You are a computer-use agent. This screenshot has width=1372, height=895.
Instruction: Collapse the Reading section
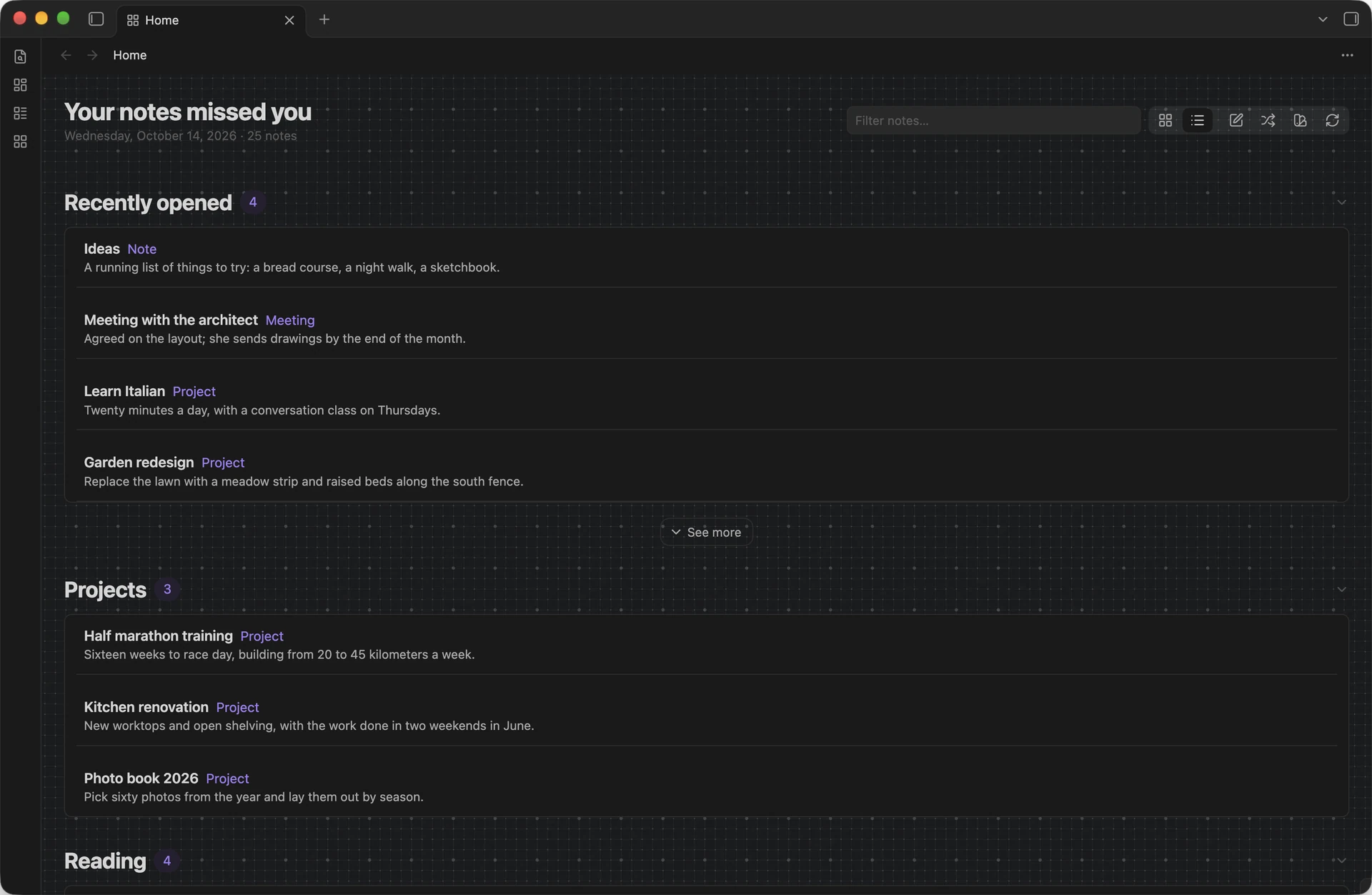[x=1341, y=861]
